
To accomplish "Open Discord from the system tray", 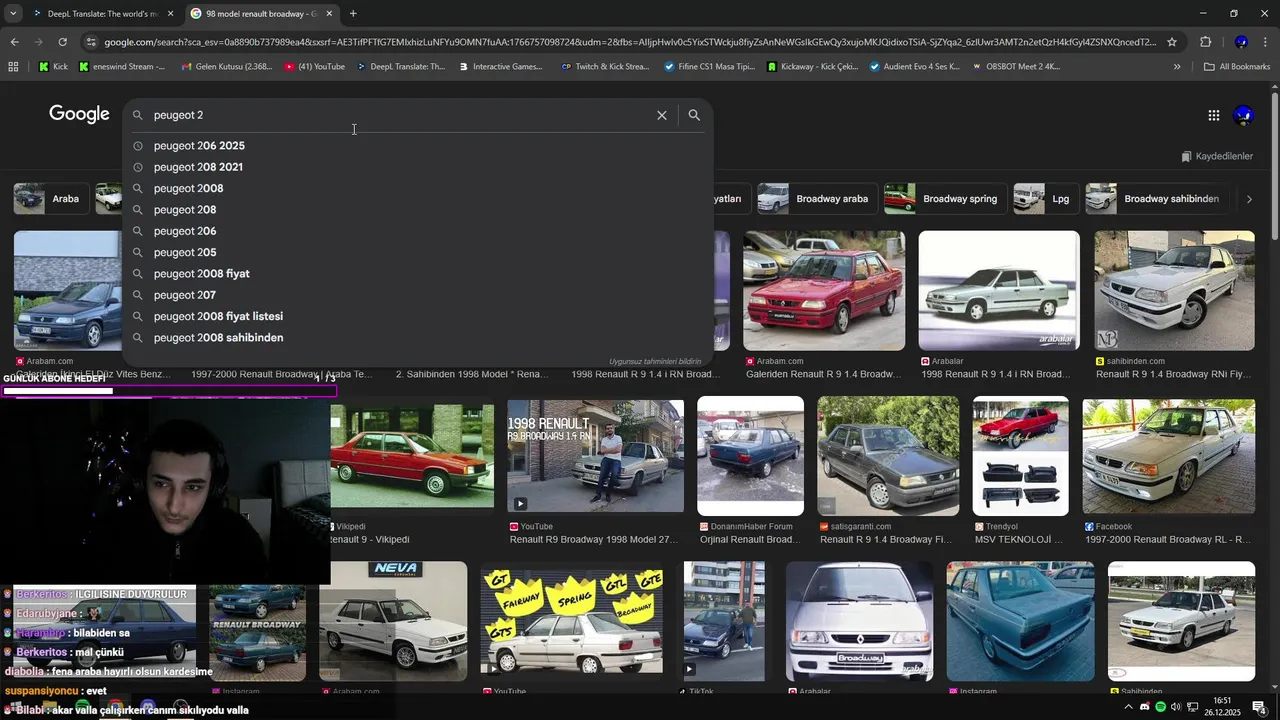I will [1145, 707].
